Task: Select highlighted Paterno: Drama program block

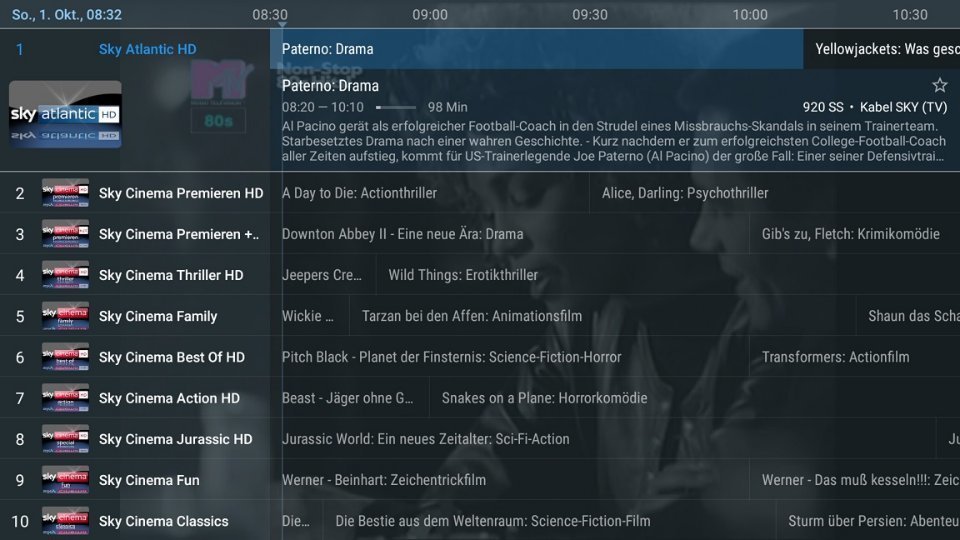Action: [x=536, y=49]
